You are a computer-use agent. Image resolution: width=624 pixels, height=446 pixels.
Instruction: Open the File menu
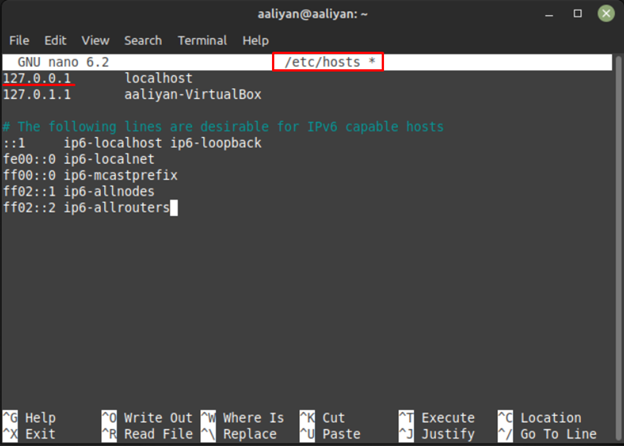pyautogui.click(x=19, y=41)
